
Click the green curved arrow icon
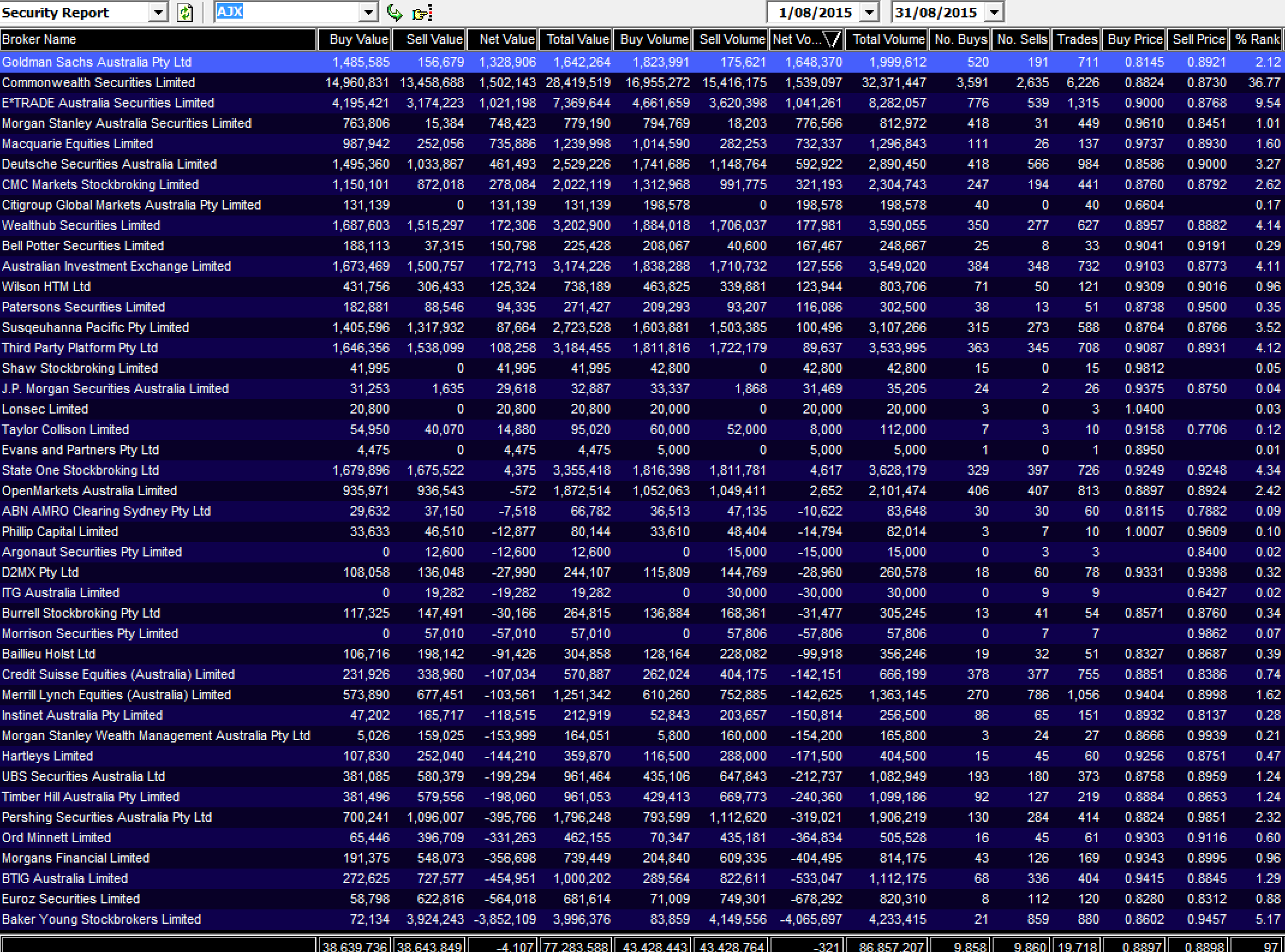tap(395, 13)
